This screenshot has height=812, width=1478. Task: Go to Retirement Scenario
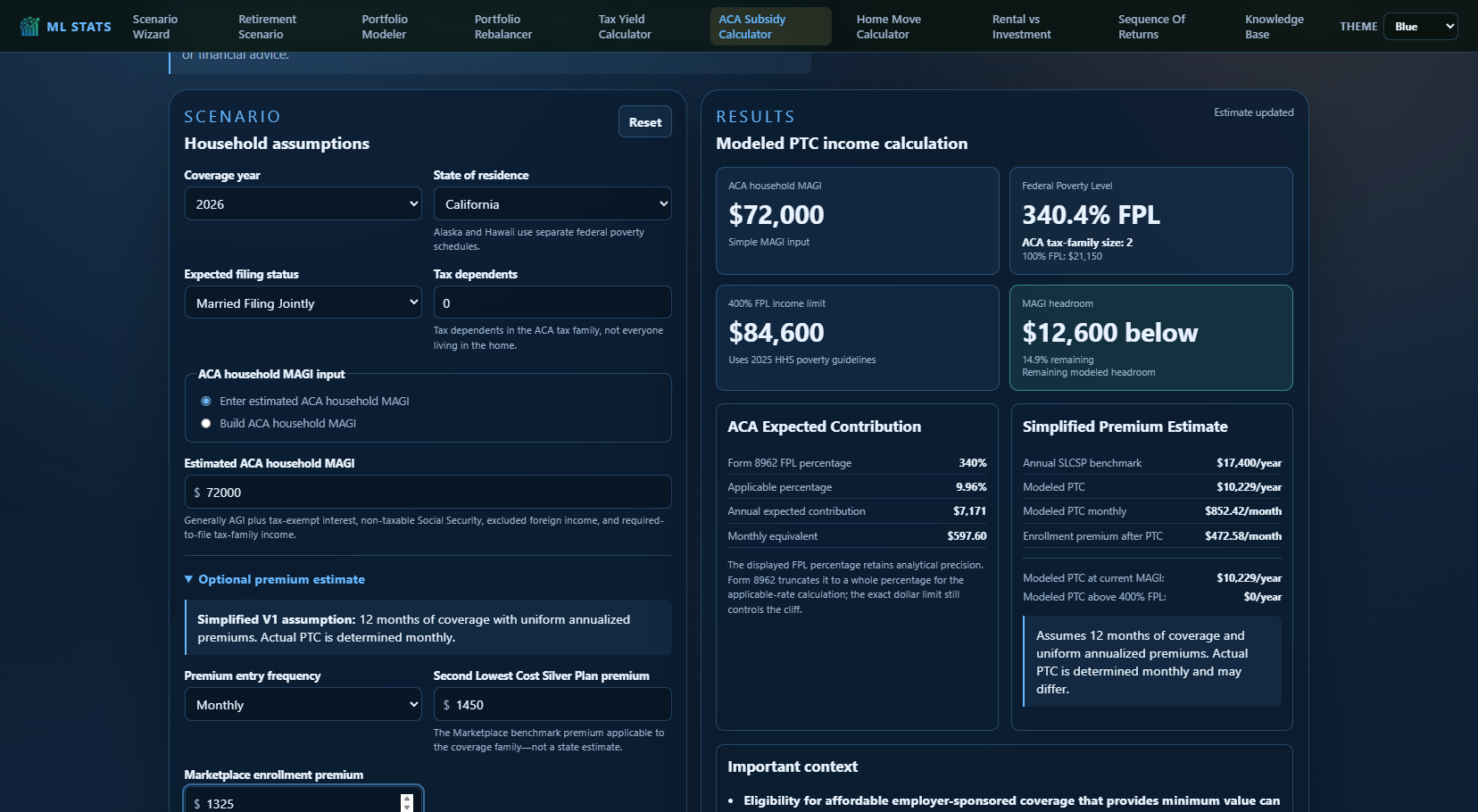tap(267, 27)
